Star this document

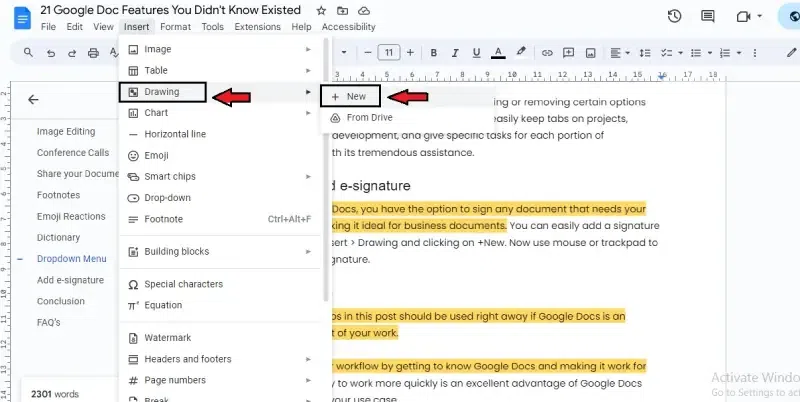coord(321,11)
